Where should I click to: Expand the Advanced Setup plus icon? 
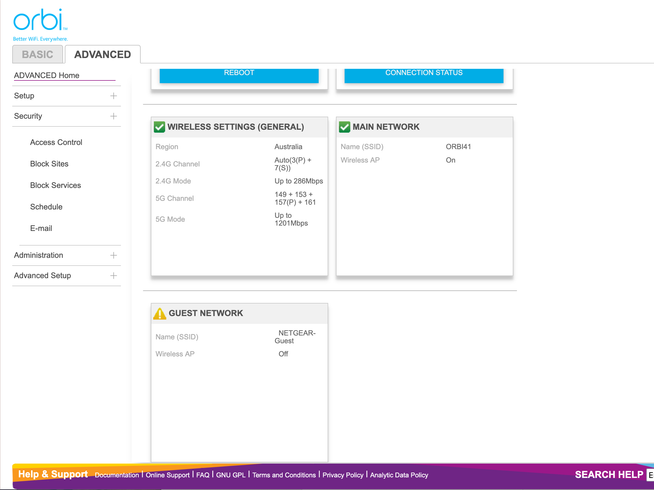[113, 275]
